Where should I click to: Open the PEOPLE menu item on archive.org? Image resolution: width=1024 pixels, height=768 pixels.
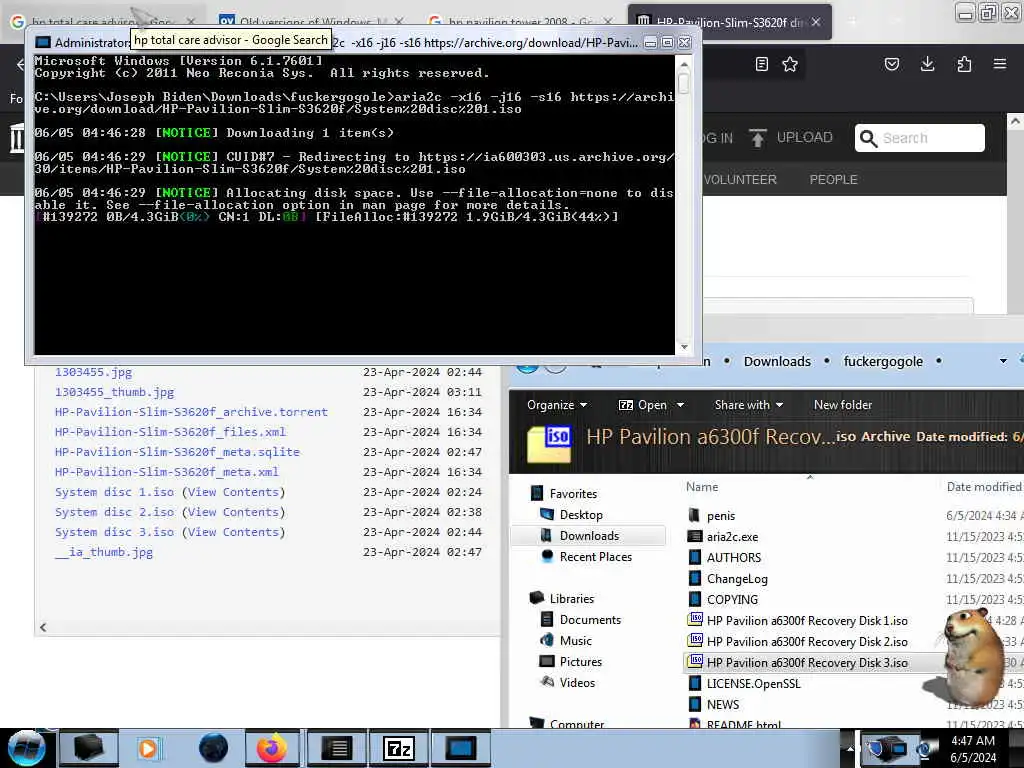click(833, 180)
